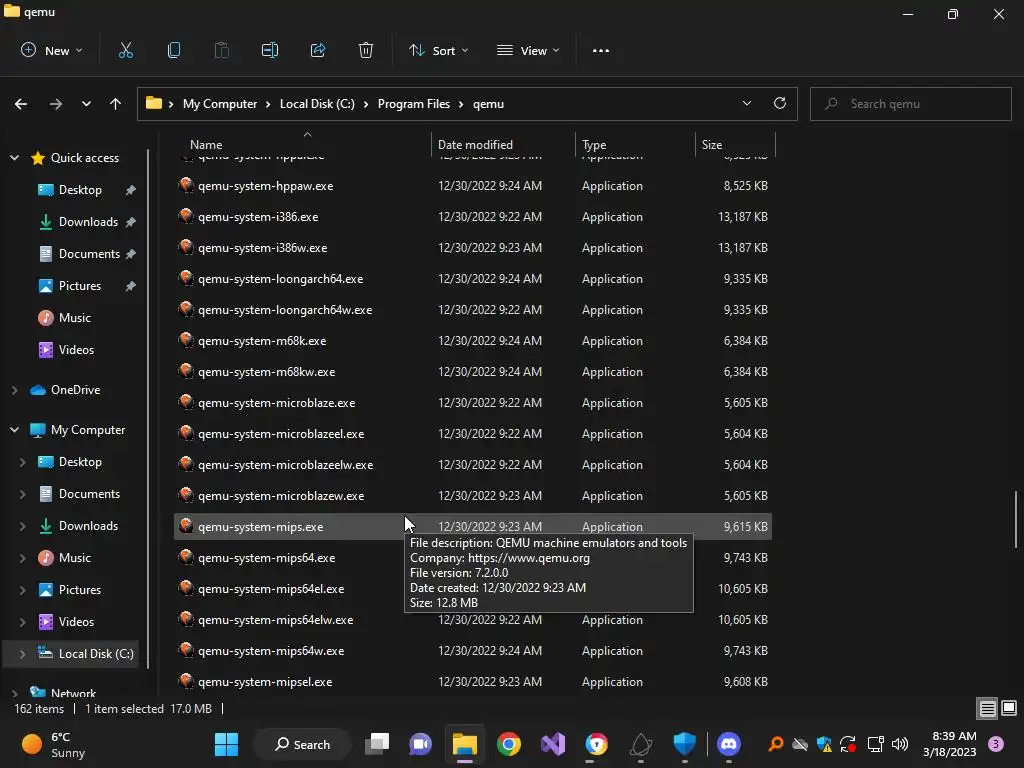
Task: Open clock and date flyout
Action: (950, 744)
